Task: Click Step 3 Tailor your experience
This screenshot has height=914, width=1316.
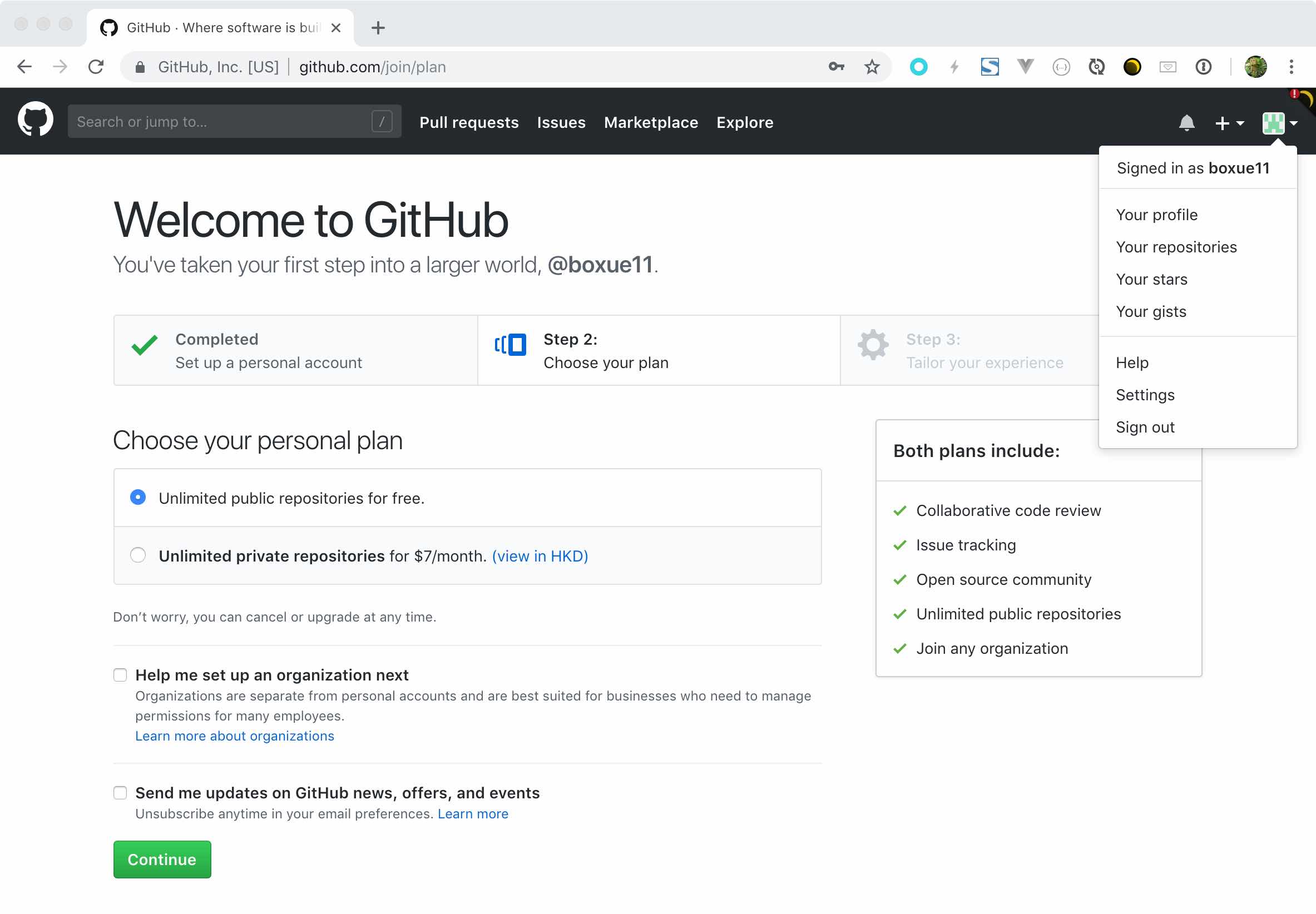Action: click(969, 350)
